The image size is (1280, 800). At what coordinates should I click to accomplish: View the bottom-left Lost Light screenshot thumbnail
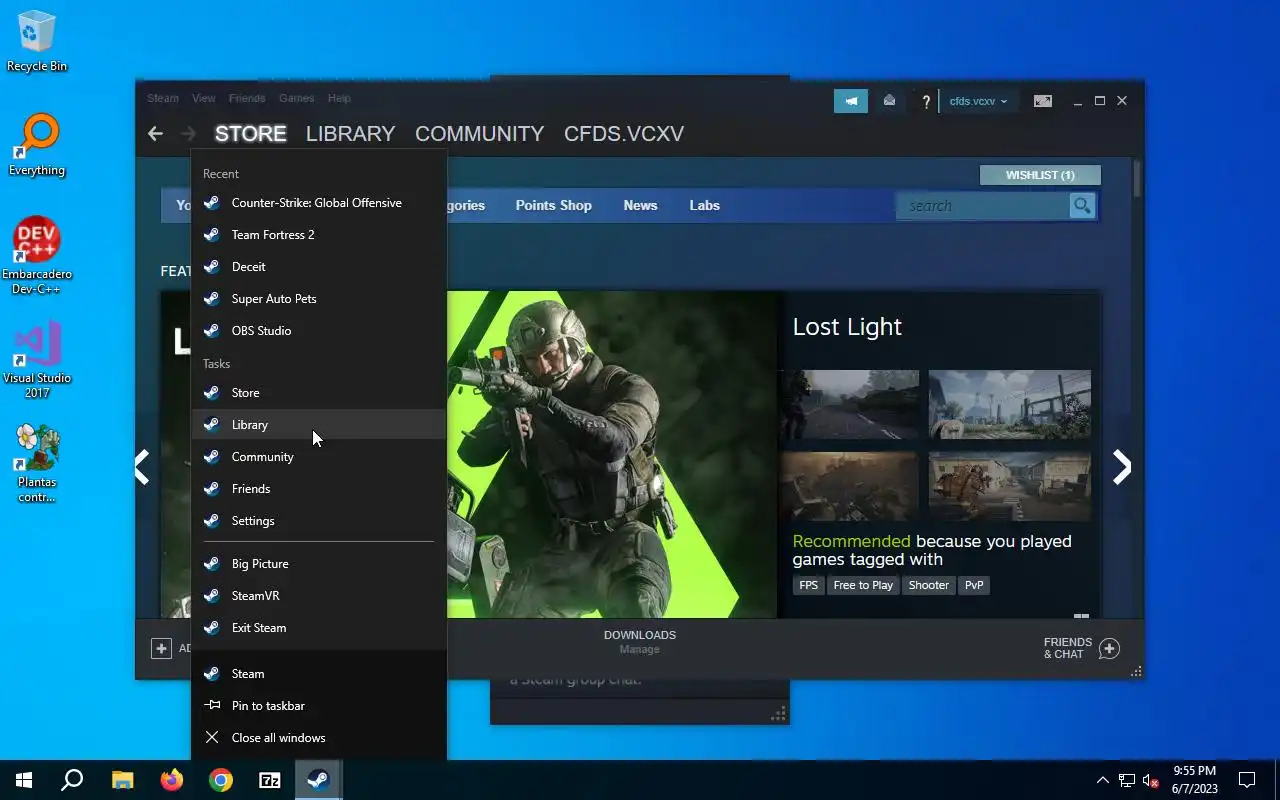(850, 486)
